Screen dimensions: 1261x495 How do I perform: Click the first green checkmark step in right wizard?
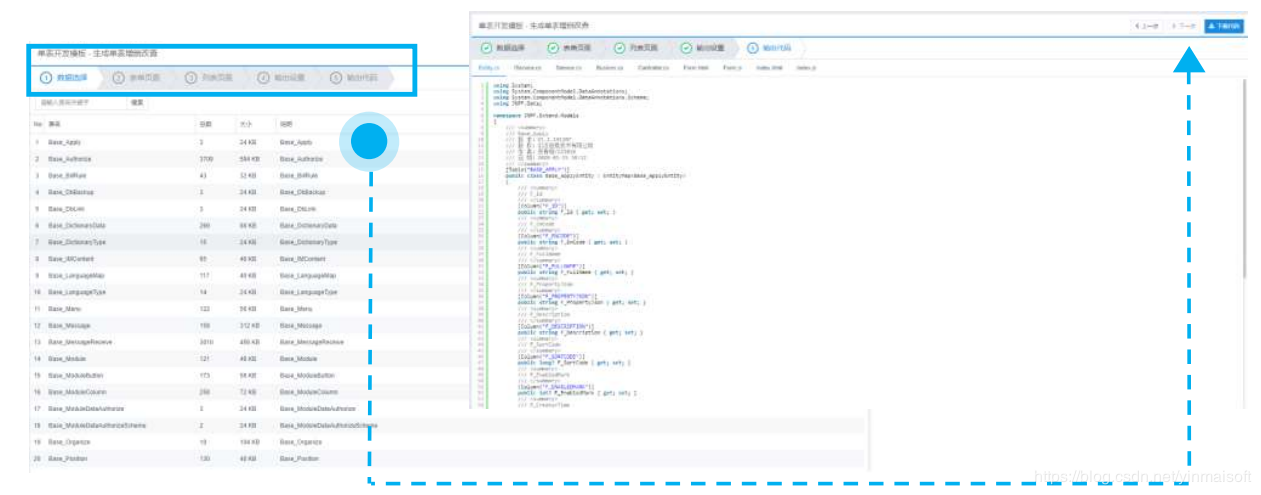[486, 47]
